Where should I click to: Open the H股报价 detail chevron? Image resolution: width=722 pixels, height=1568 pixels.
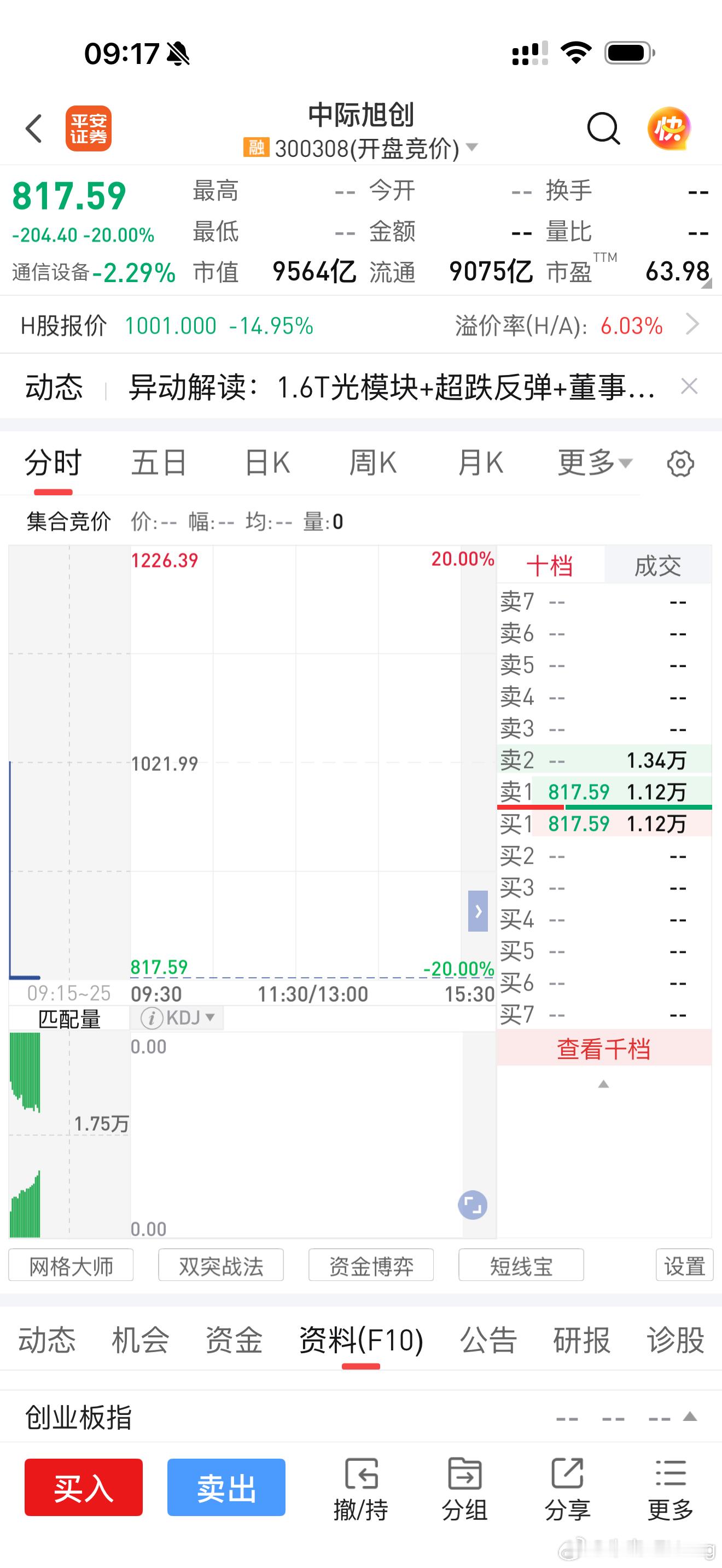point(691,324)
